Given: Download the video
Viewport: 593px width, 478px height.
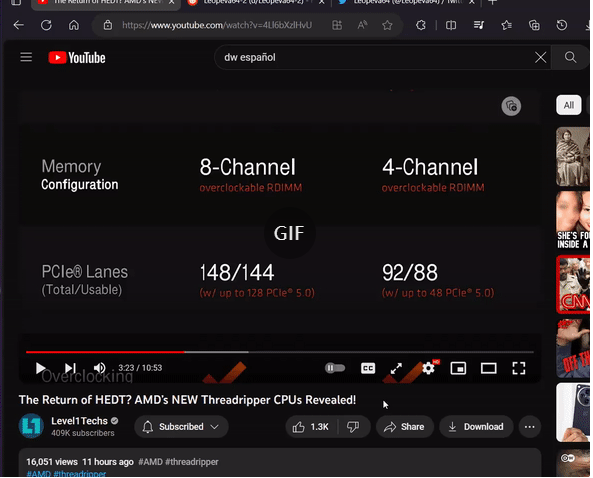Looking at the screenshot, I should [476, 427].
